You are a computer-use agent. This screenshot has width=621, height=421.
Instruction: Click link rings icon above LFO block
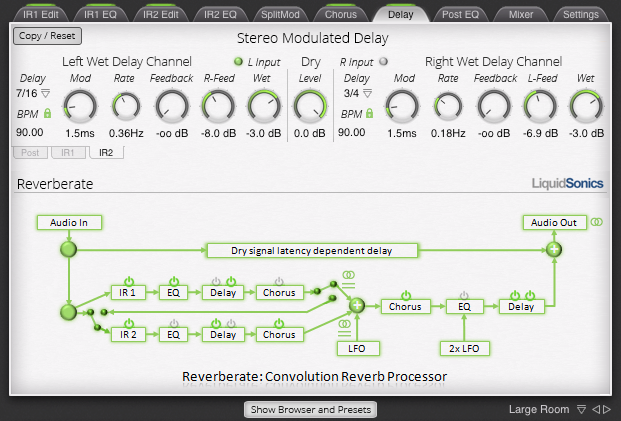point(345,324)
